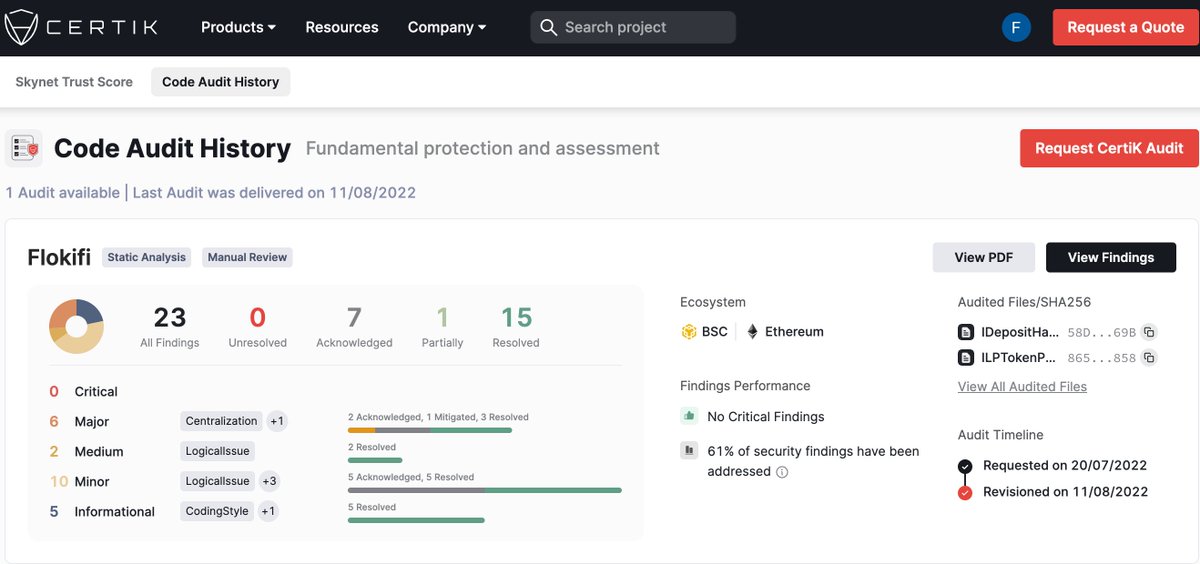1200x564 pixels.
Task: Click the 23 All Findings count
Action: coord(170,326)
